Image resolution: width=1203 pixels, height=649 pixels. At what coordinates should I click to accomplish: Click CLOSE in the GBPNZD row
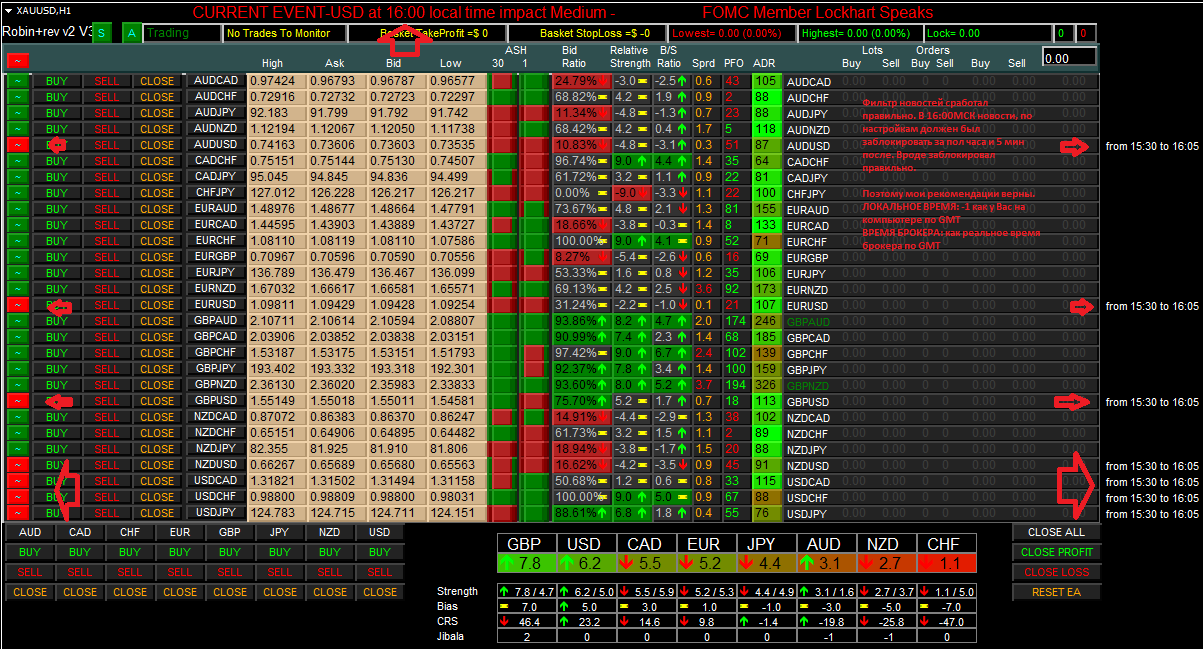157,385
